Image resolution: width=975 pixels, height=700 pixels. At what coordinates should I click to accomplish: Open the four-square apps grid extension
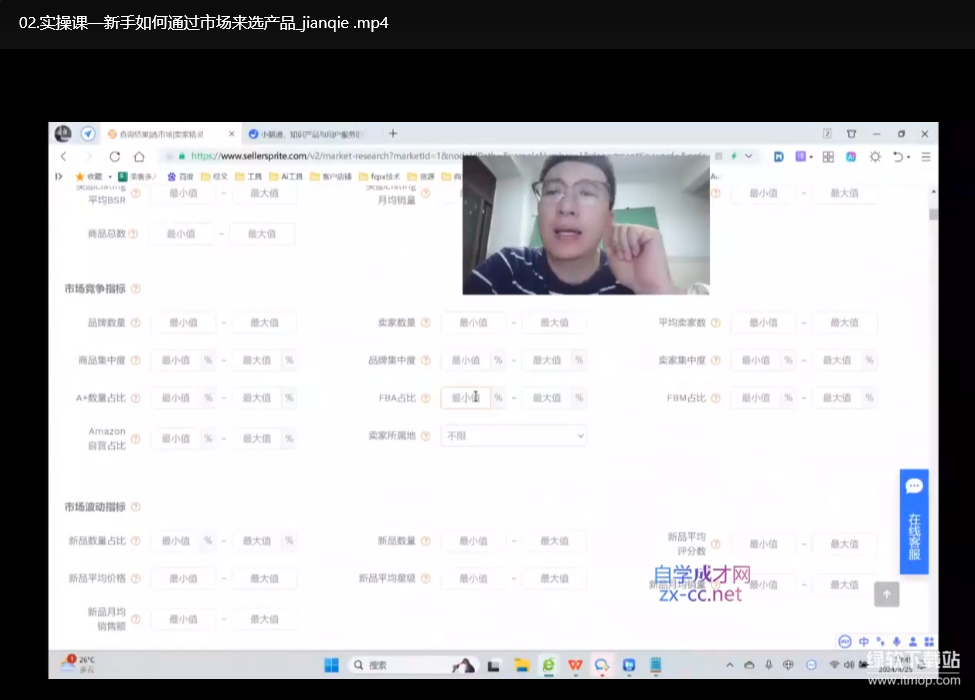tap(828, 157)
